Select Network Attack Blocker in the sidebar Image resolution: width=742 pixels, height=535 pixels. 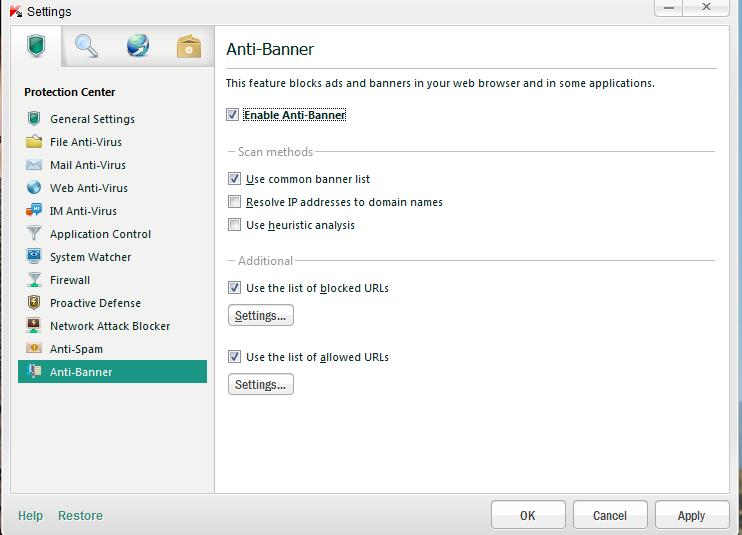tap(110, 326)
